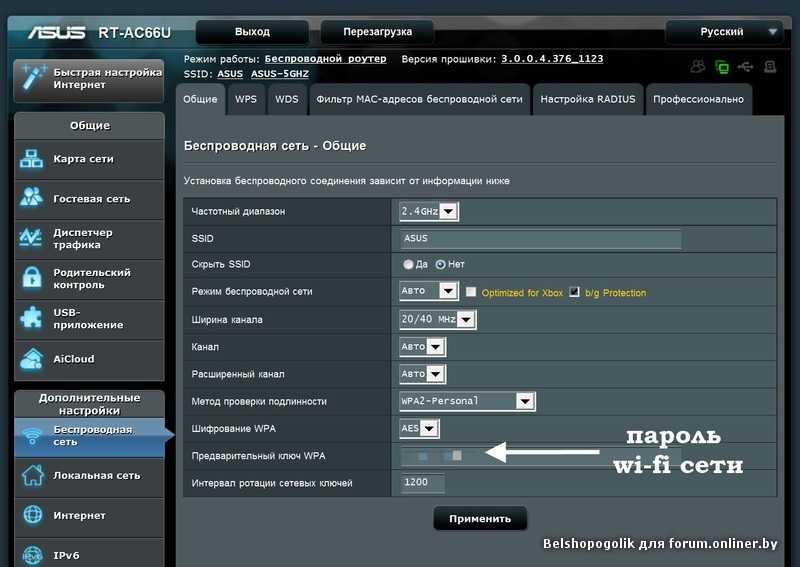Screen dimensions: 800x567
Task: Click the Применить apply button
Action: click(x=480, y=519)
